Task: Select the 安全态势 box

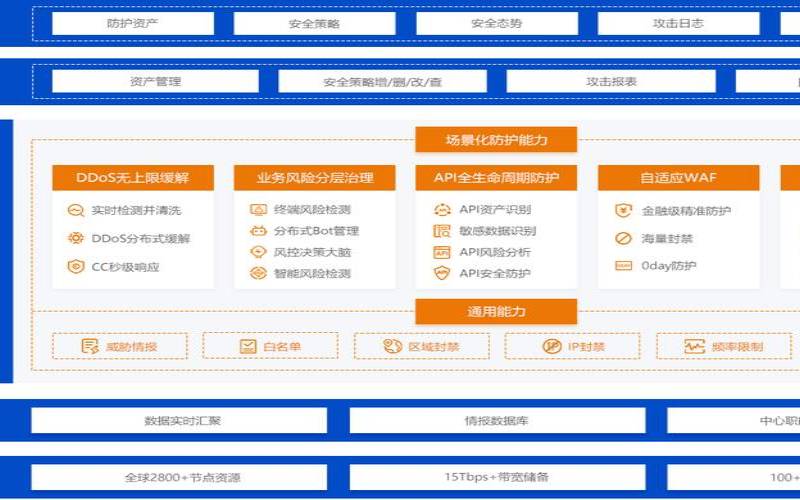Action: [497, 23]
